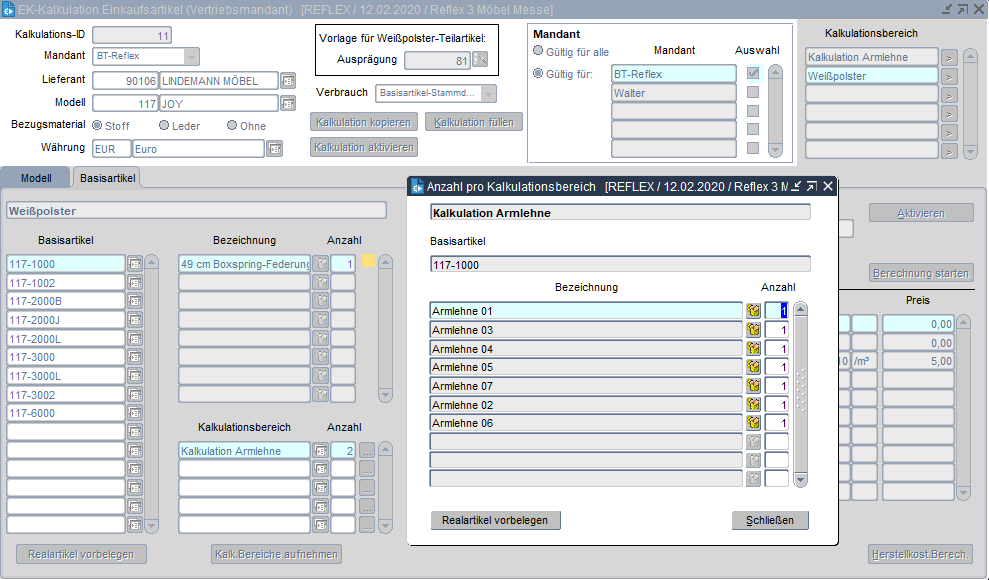The width and height of the screenshot is (989, 580).
Task: Open the Modell JOY lookup icon
Action: pos(288,103)
